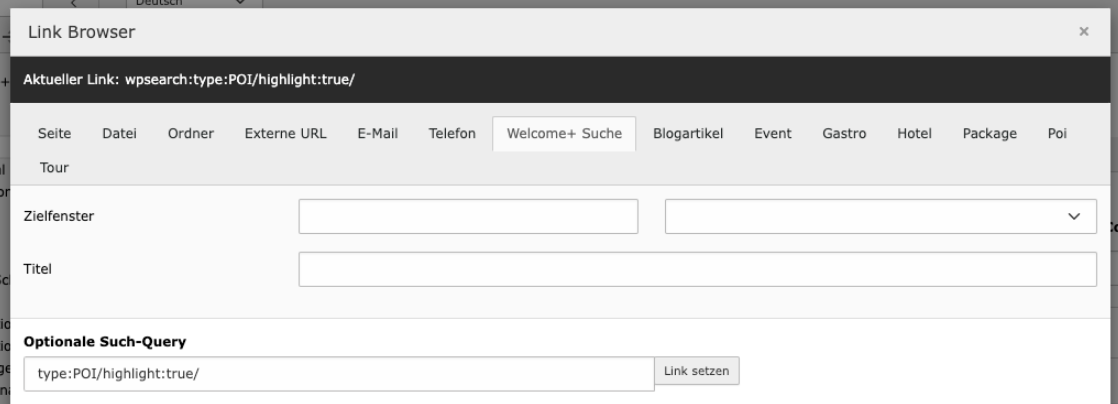Click the Link setzen button
1118x404 pixels.
pos(697,371)
